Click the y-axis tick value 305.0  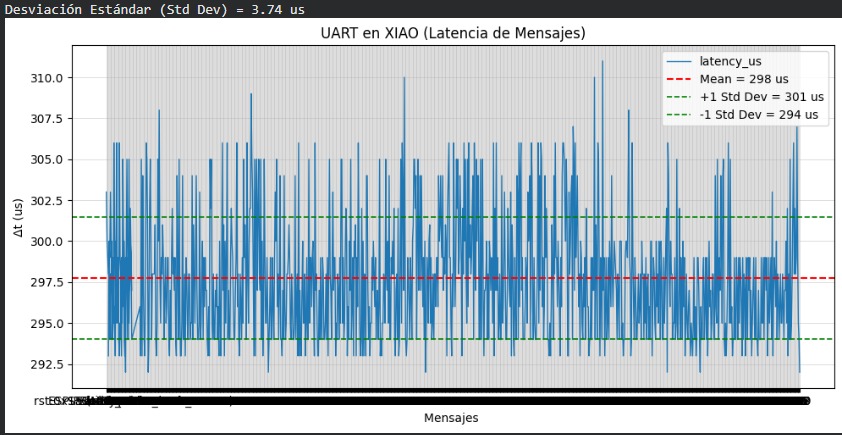[46, 160]
